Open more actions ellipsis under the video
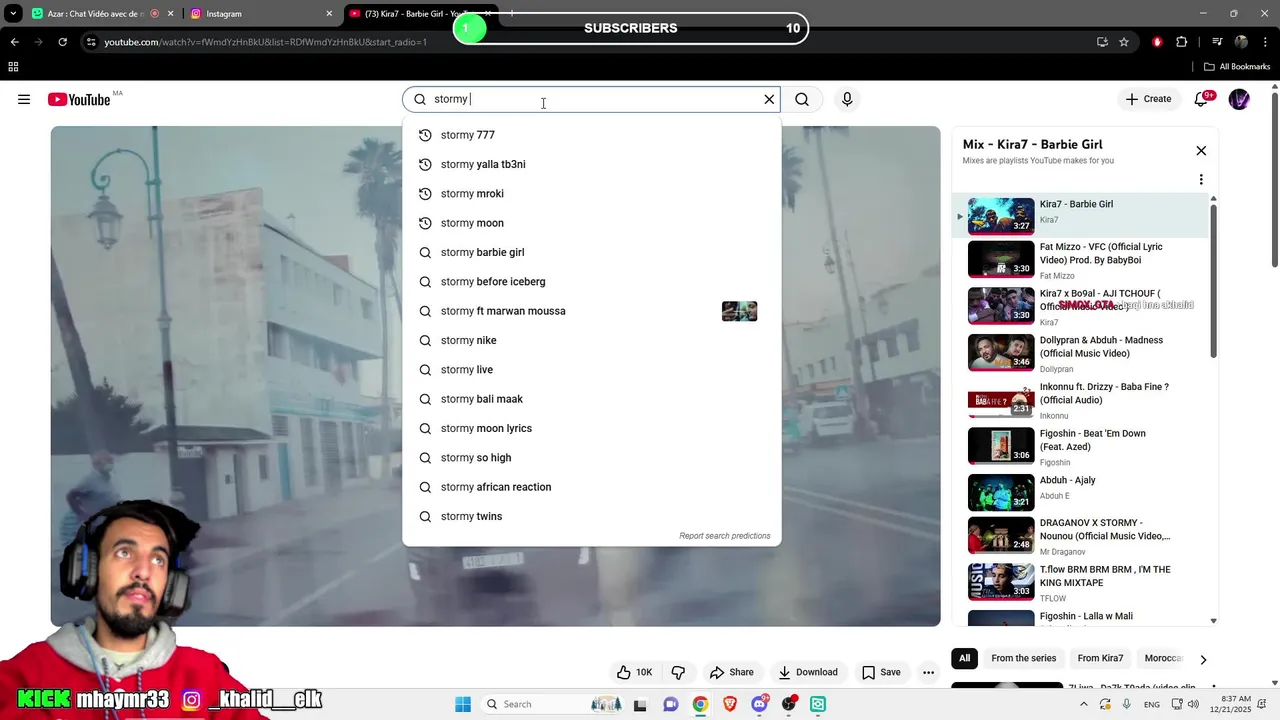Viewport: 1280px width, 720px height. [x=928, y=672]
